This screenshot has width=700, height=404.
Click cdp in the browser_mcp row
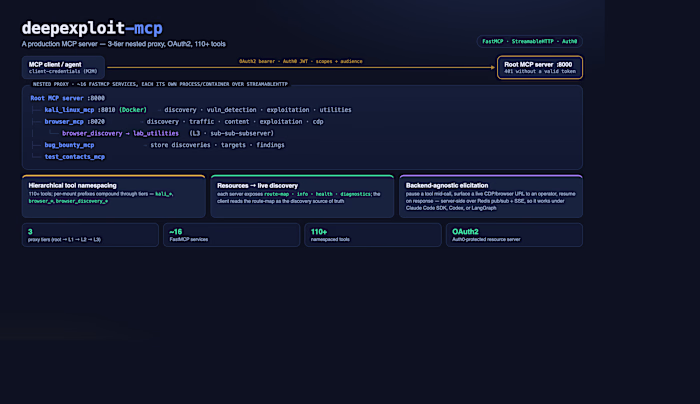[x=318, y=121]
